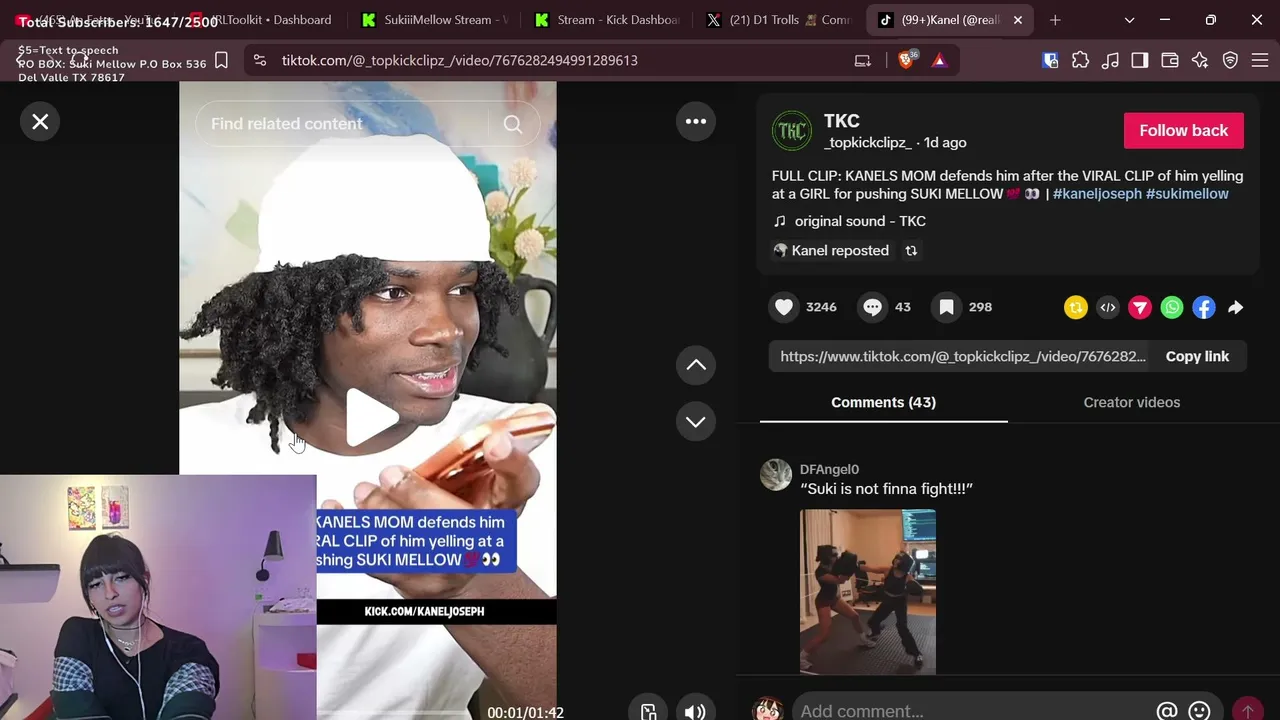
Task: Open the emoji picker in comment box
Action: 1199,711
